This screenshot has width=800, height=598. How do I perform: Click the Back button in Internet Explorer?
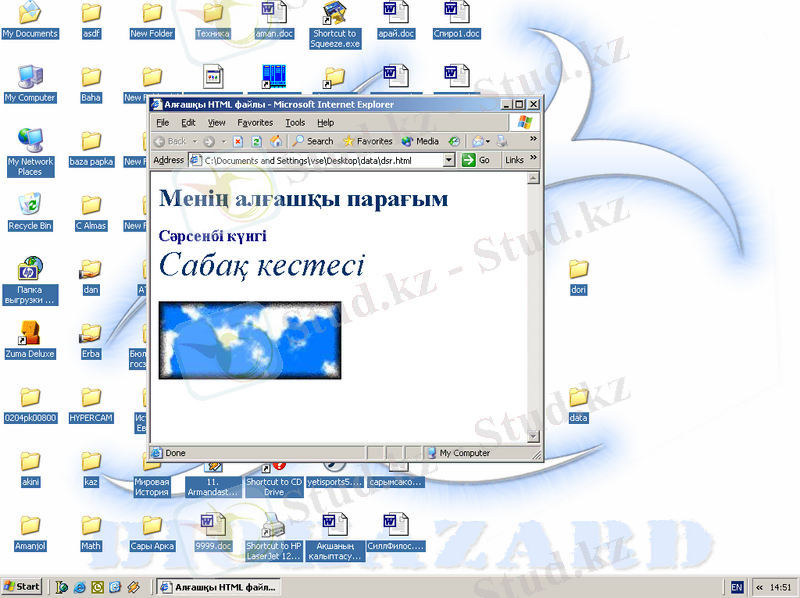[170, 141]
